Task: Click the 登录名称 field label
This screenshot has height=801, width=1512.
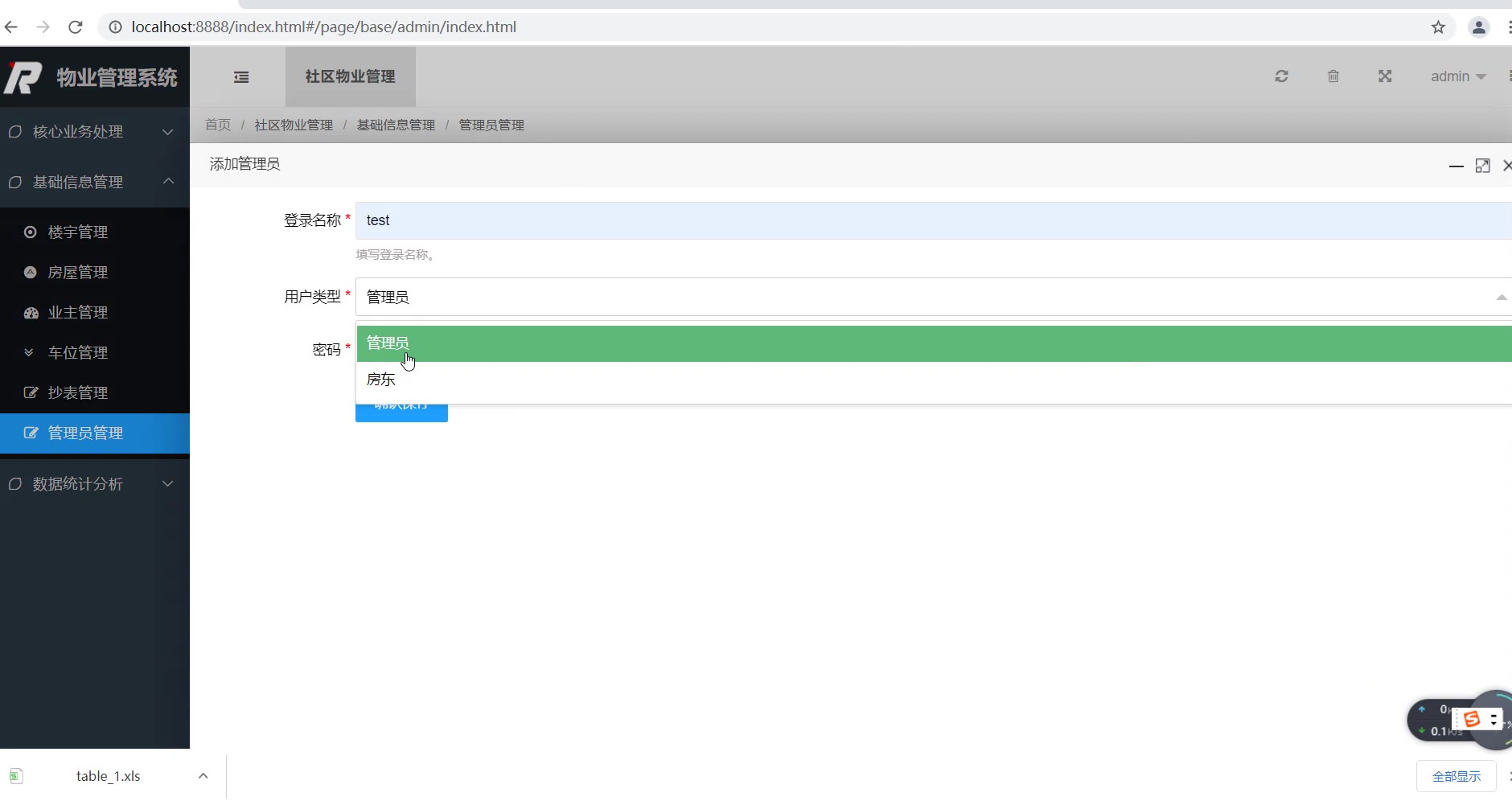Action: point(312,221)
